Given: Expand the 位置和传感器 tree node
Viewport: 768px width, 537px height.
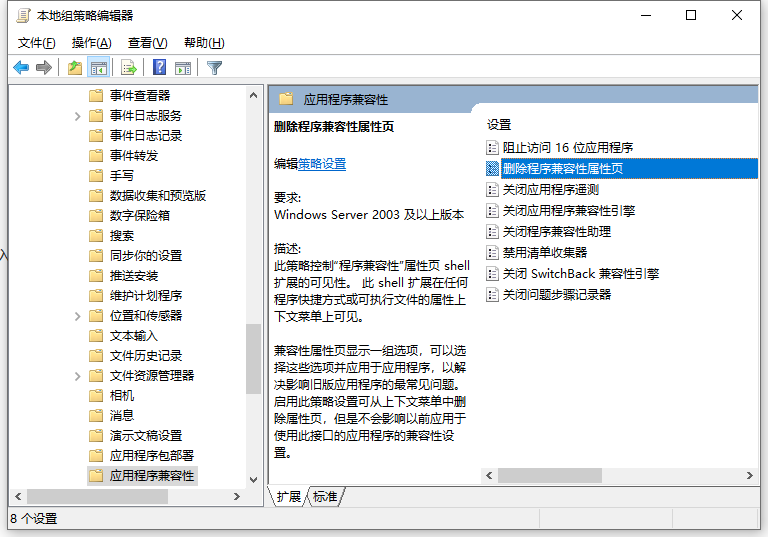Looking at the screenshot, I should (77, 316).
